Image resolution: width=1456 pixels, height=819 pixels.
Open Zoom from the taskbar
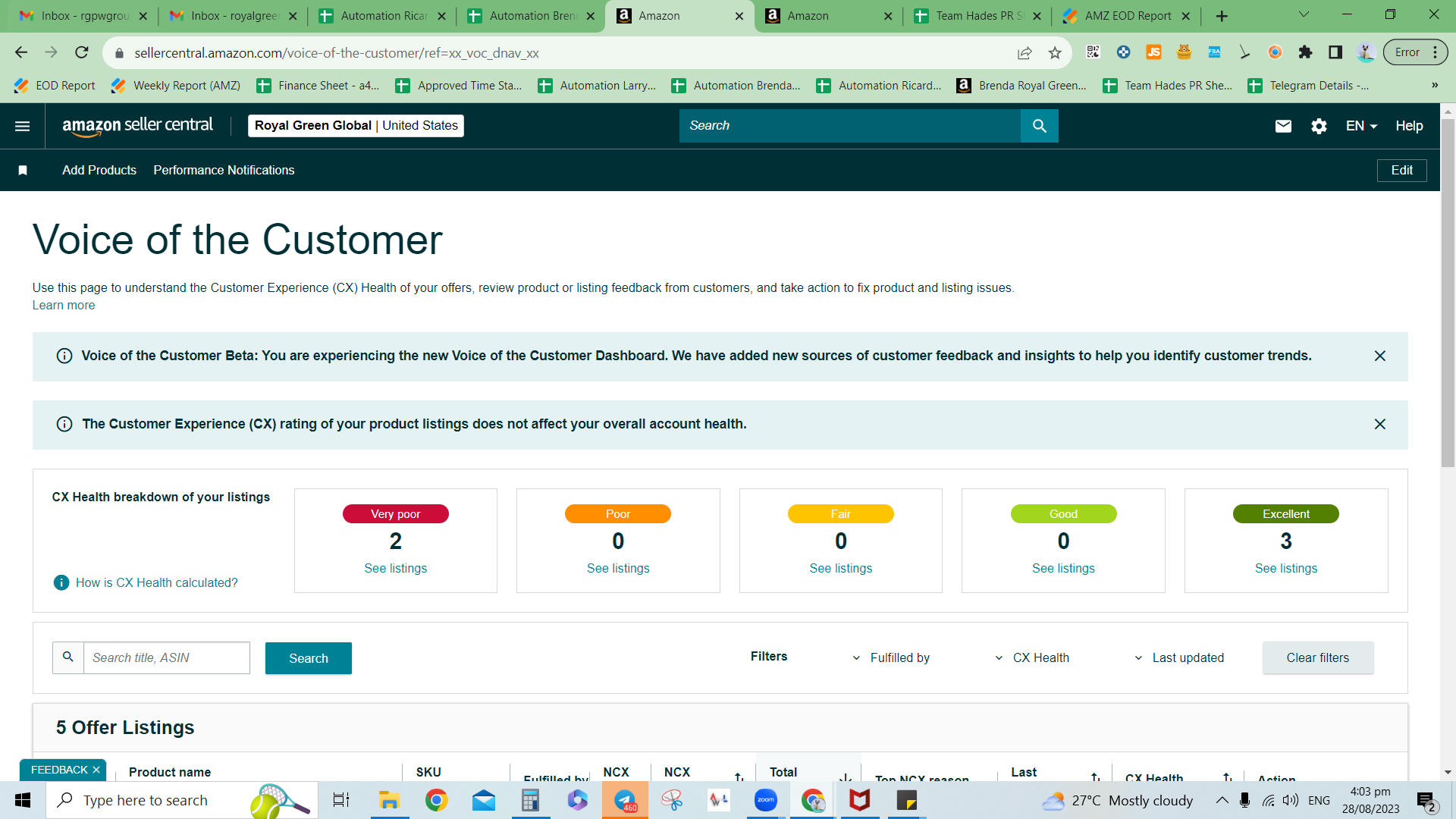(765, 800)
